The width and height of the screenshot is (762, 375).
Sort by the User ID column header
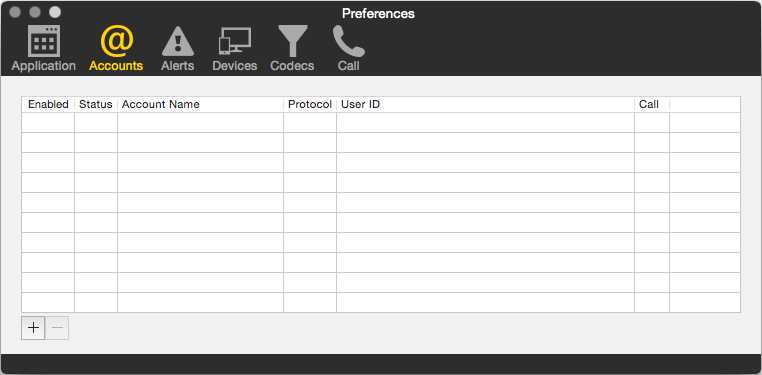coord(485,104)
